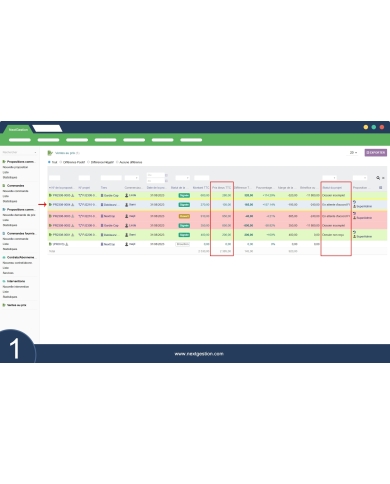Viewport: 390px width, 484px height.
Task: Click the sidebar Interventions section icon
Action: coord(4,281)
